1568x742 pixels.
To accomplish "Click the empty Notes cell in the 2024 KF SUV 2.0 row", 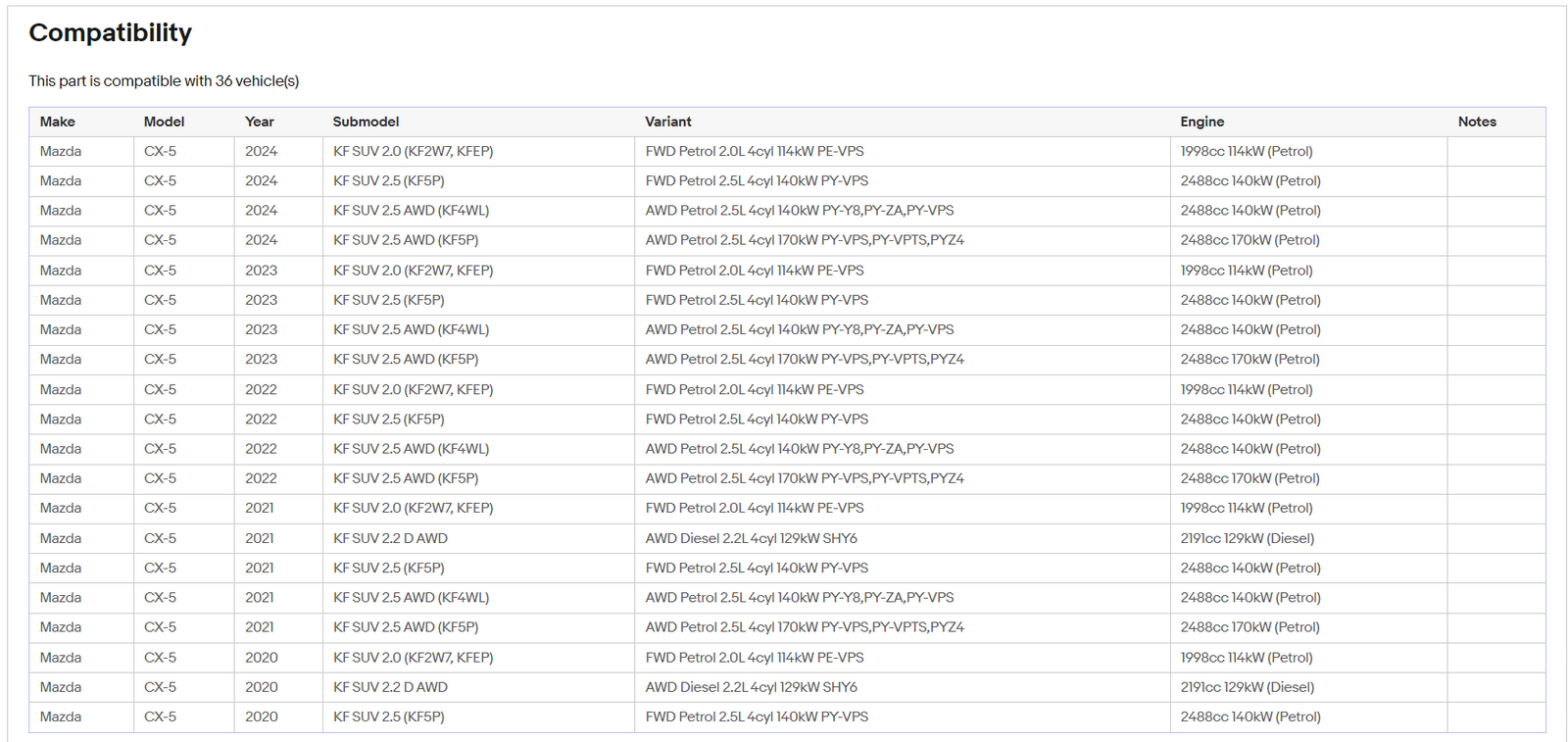I will [1496, 151].
